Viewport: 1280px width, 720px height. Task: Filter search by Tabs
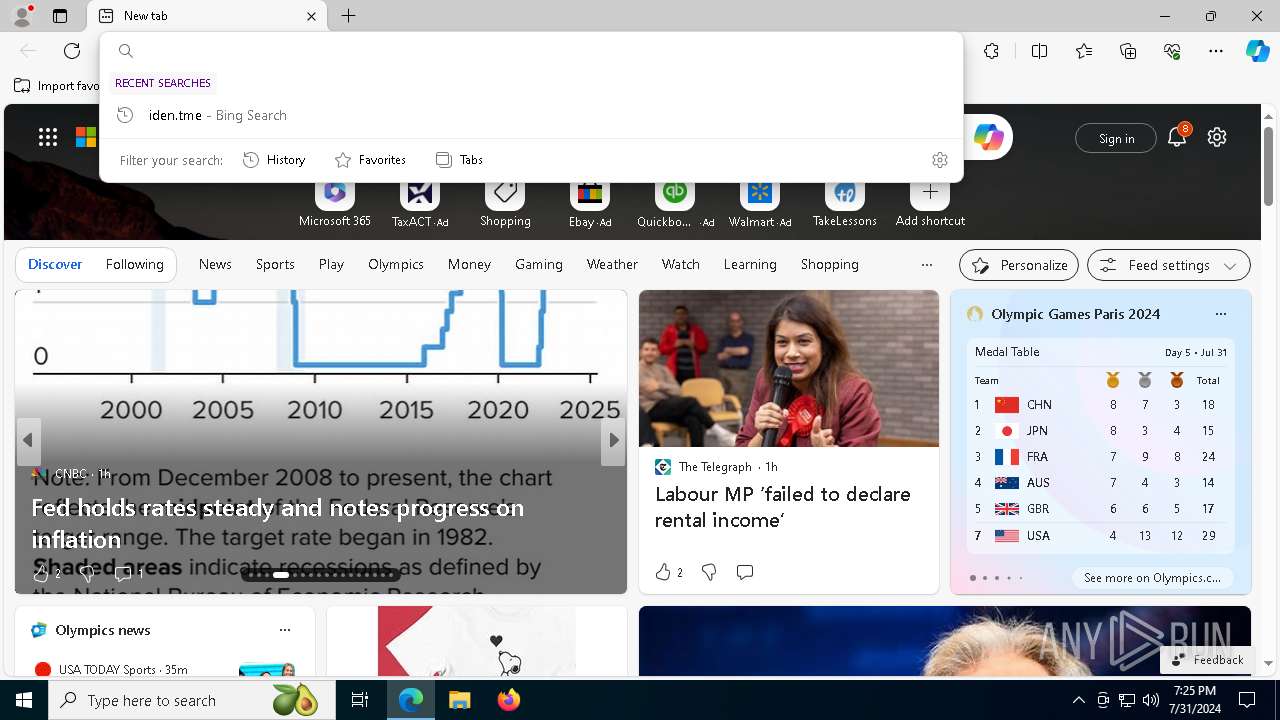point(459,160)
